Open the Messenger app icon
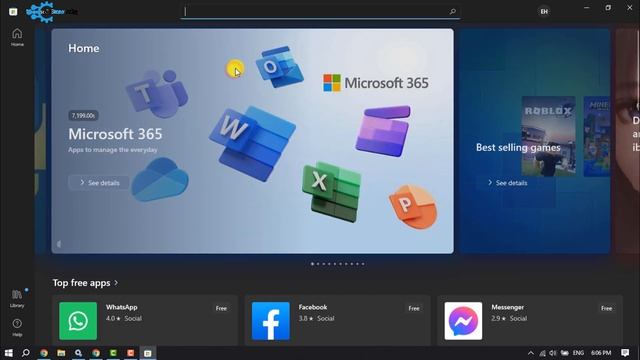The width and height of the screenshot is (640, 360). [463, 321]
